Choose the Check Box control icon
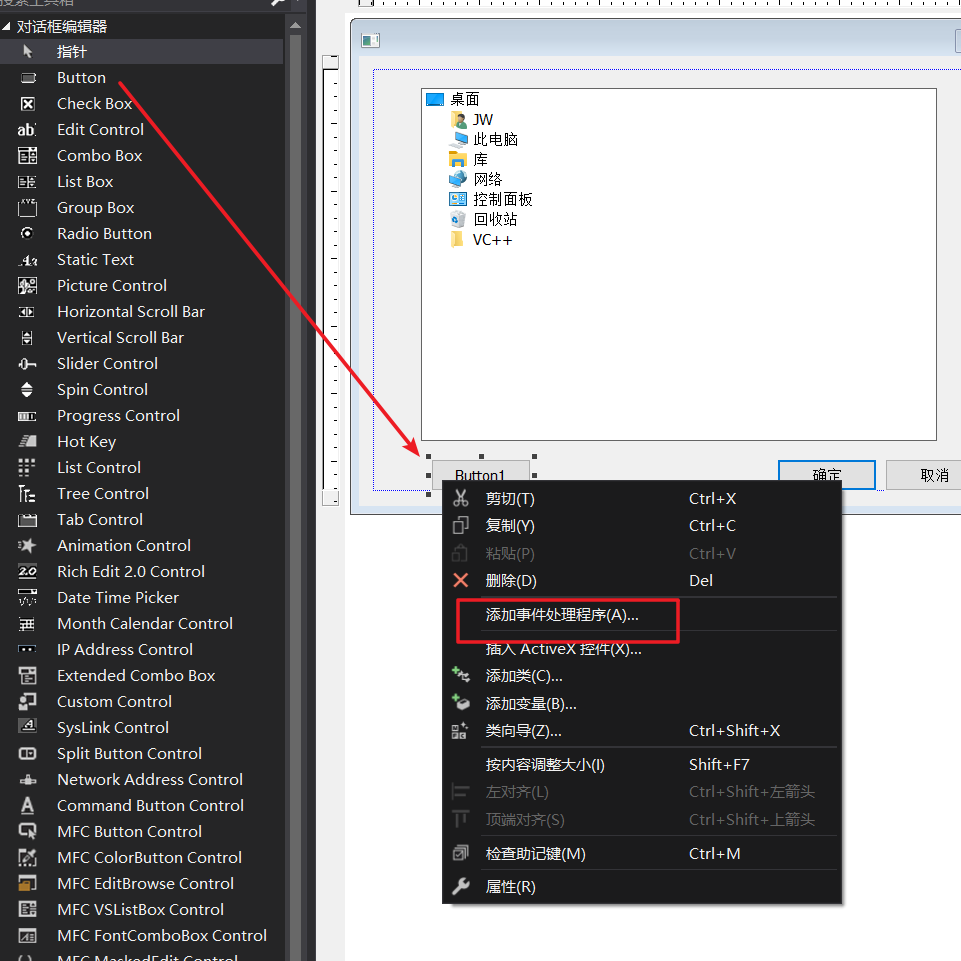961x961 pixels. (x=28, y=104)
